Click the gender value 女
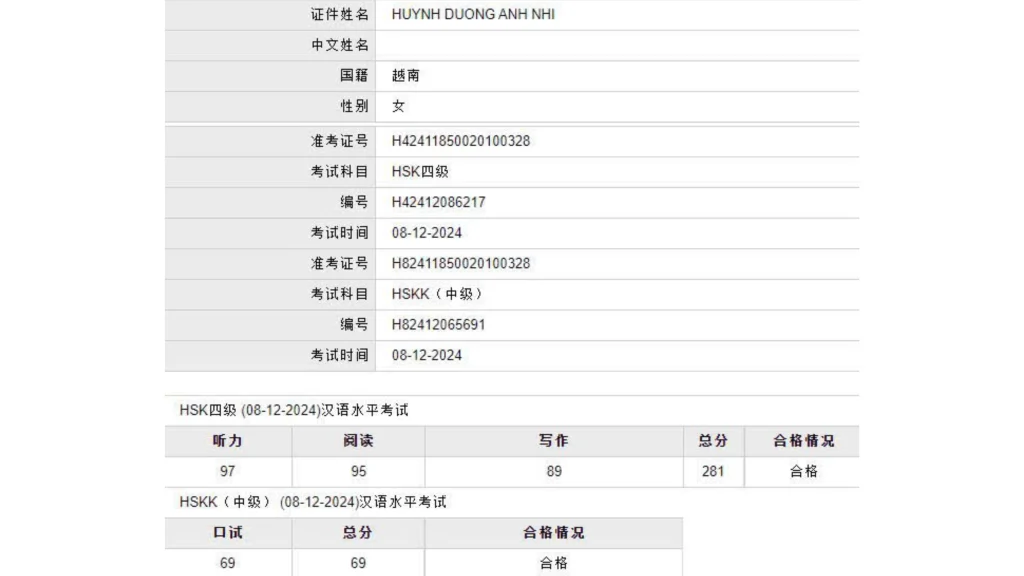This screenshot has height=576, width=1024. pos(398,106)
